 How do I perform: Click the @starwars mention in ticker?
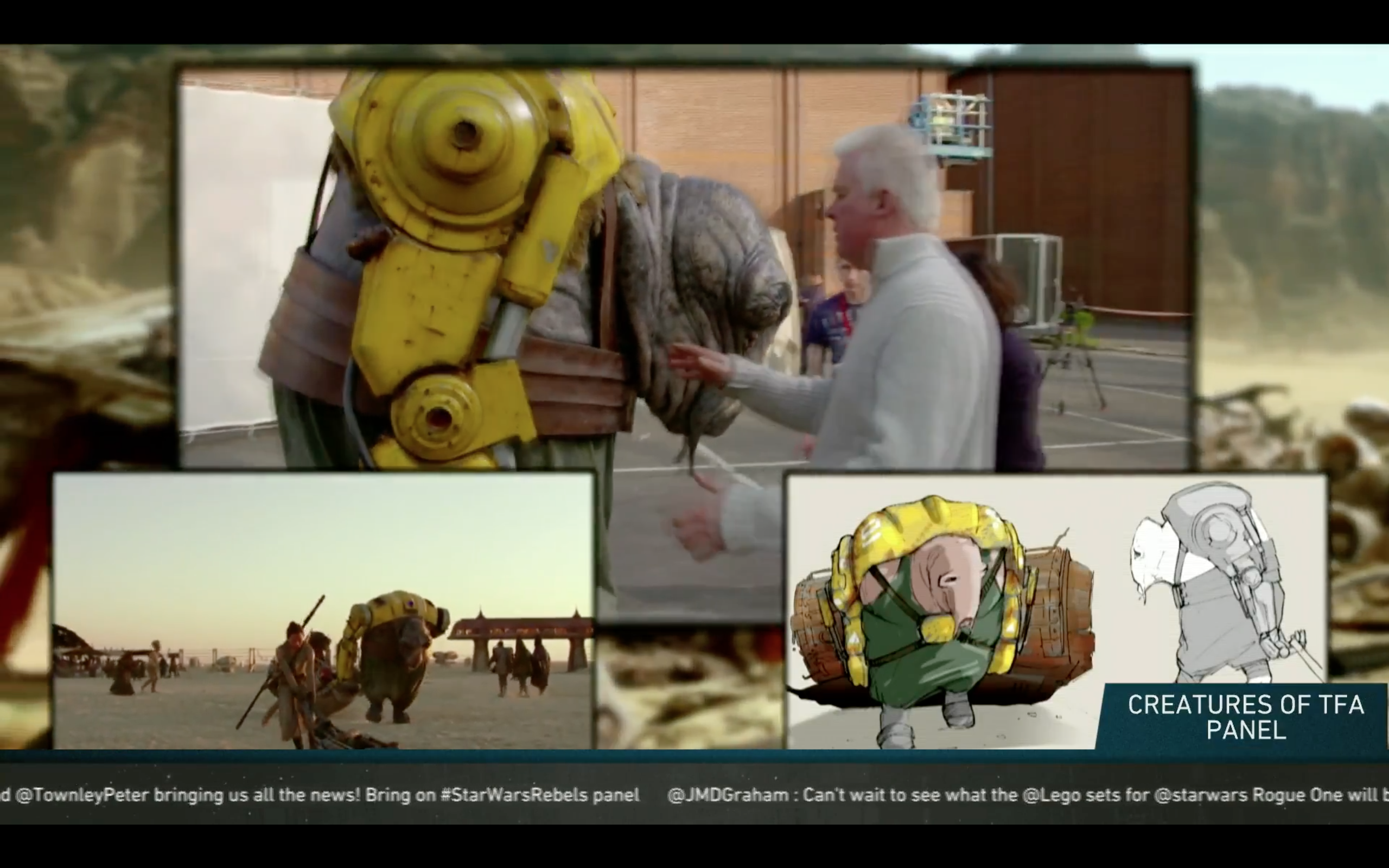click(1200, 795)
